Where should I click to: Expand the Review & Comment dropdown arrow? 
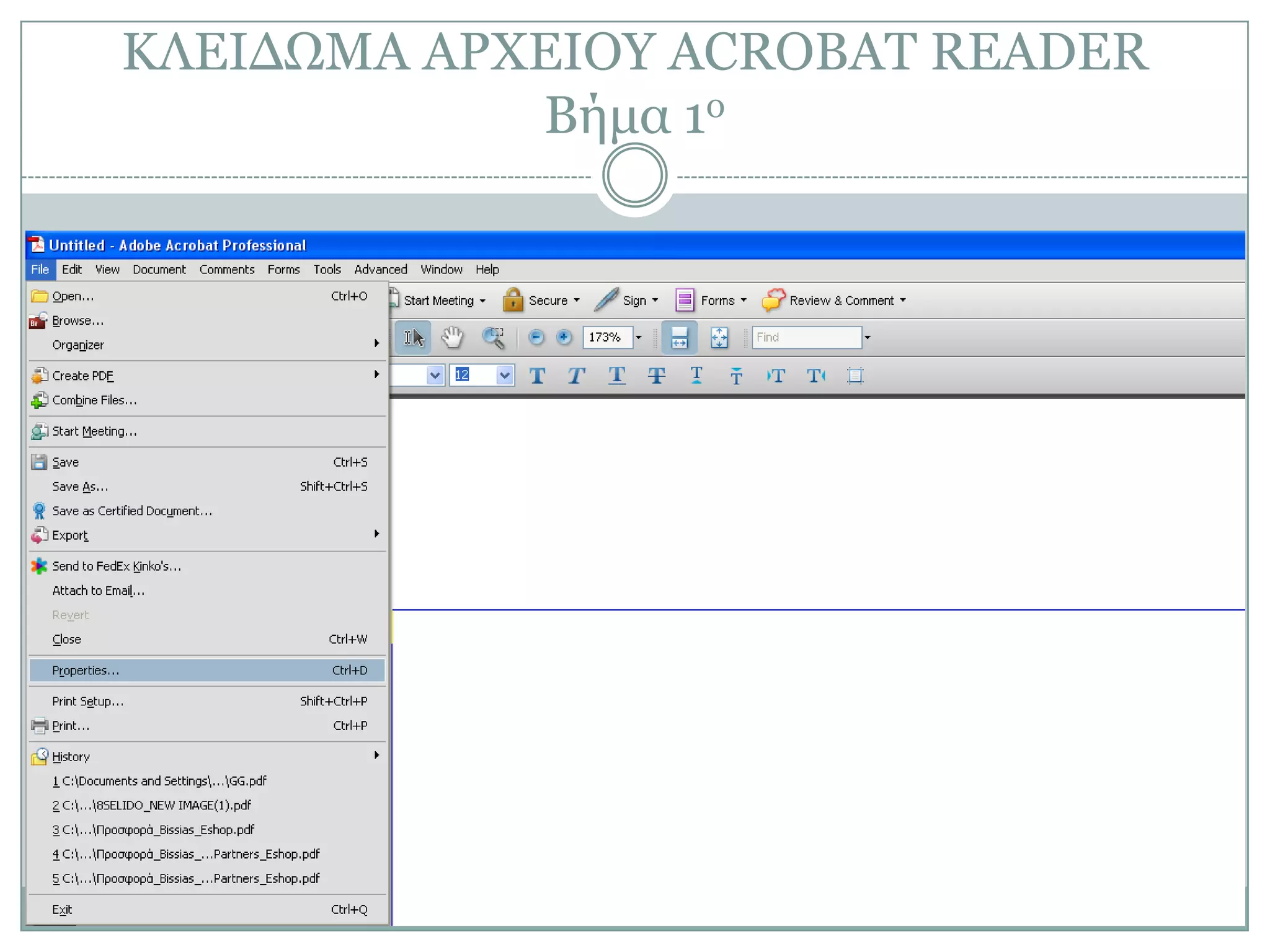tap(903, 301)
